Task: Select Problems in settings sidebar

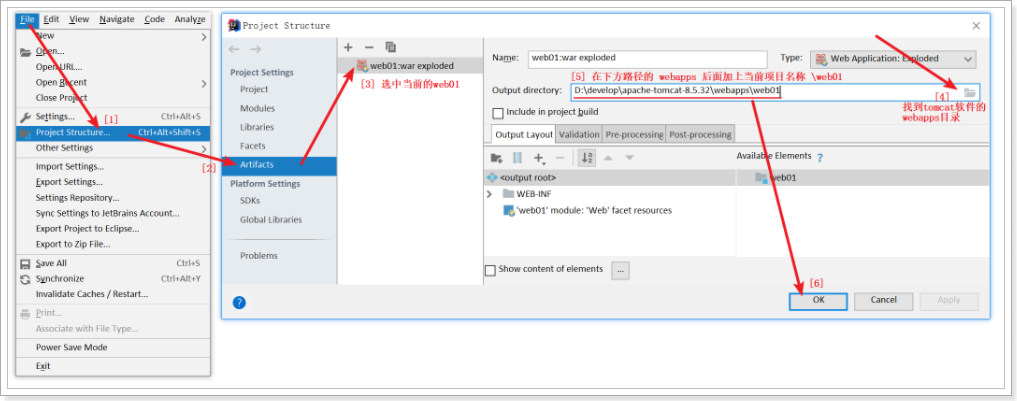Action: pos(258,256)
